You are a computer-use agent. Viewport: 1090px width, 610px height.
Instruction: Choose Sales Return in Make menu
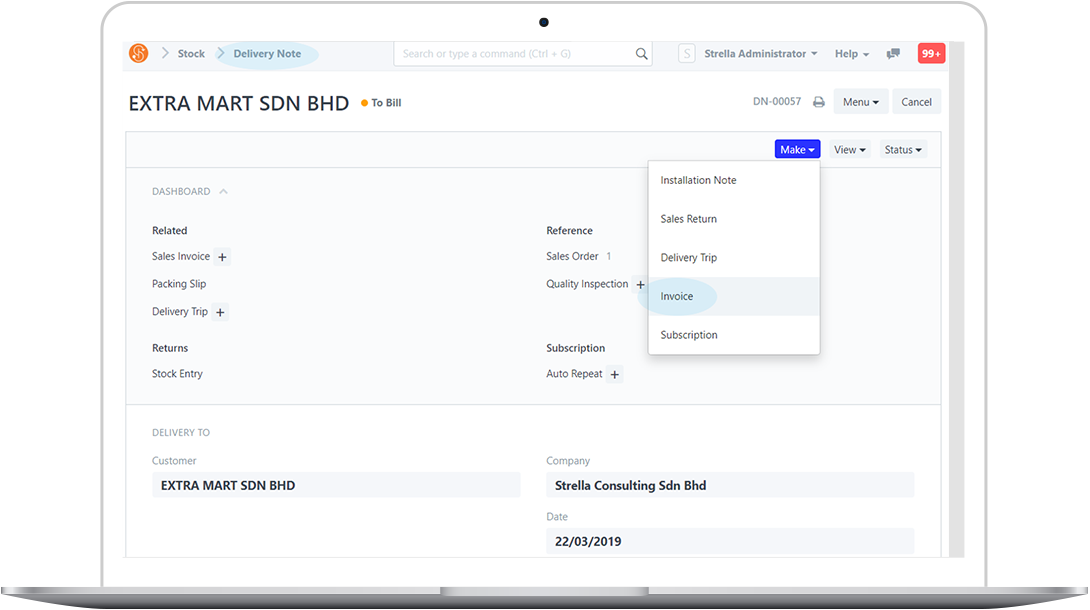tap(689, 219)
